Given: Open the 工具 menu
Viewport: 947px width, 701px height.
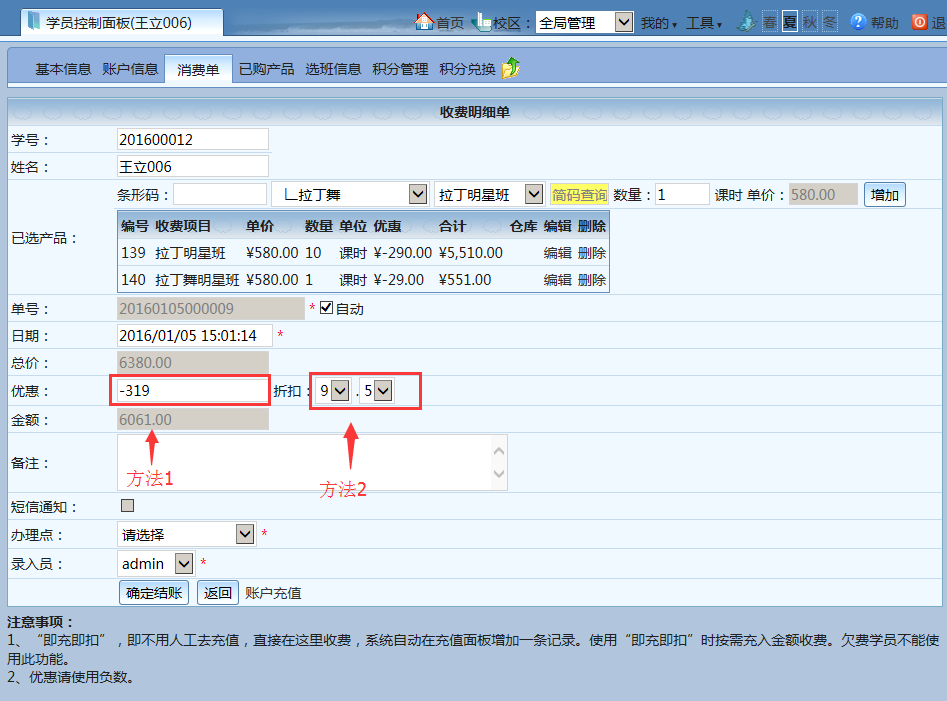Looking at the screenshot, I should (704, 23).
